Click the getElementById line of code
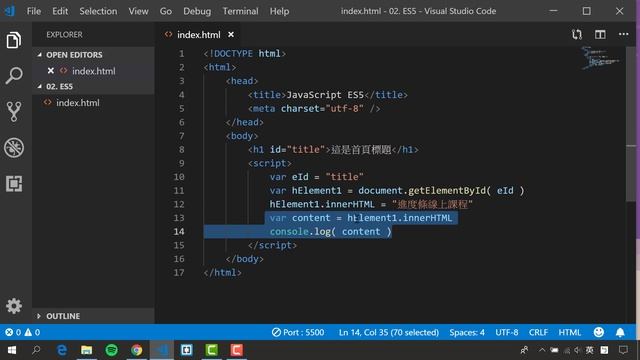The height and width of the screenshot is (360, 640). (397, 191)
